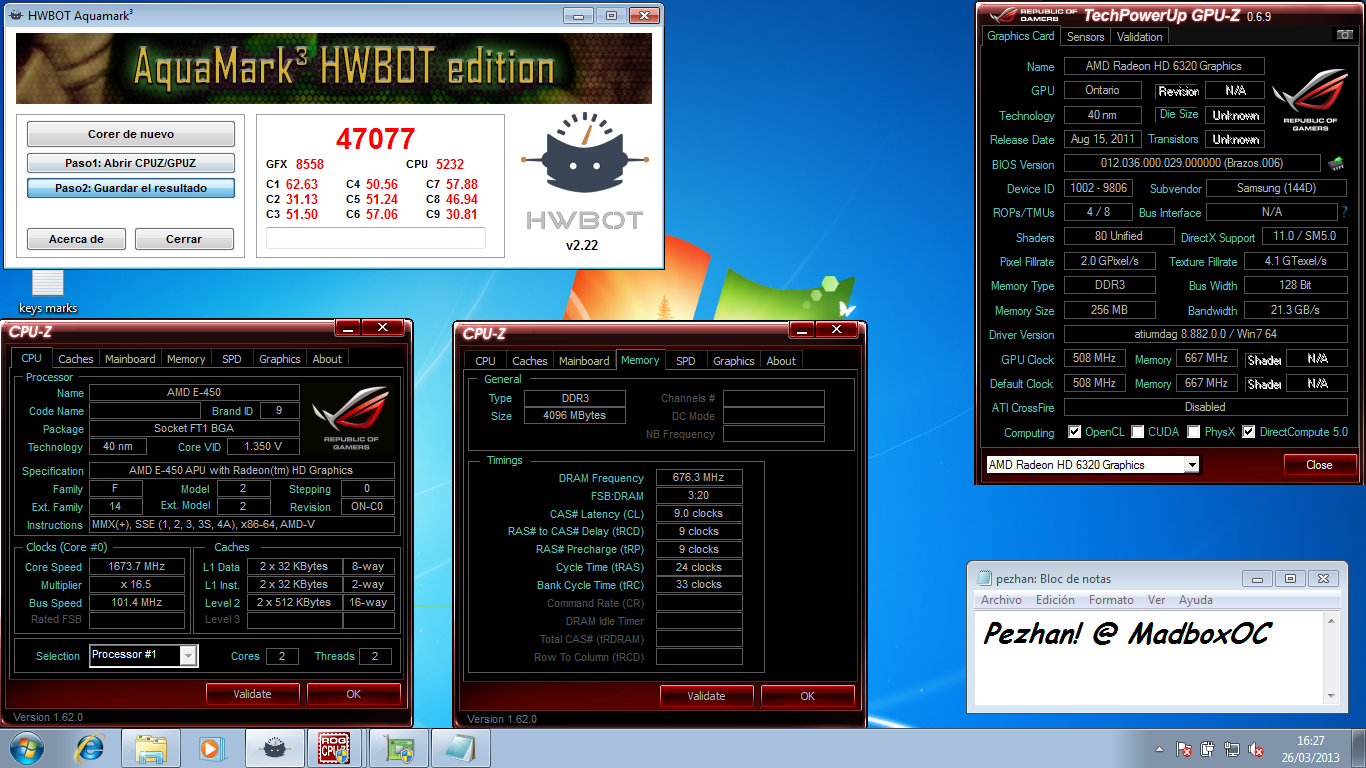Click the Aquamark empty progress bar
The height and width of the screenshot is (768, 1366).
click(376, 238)
